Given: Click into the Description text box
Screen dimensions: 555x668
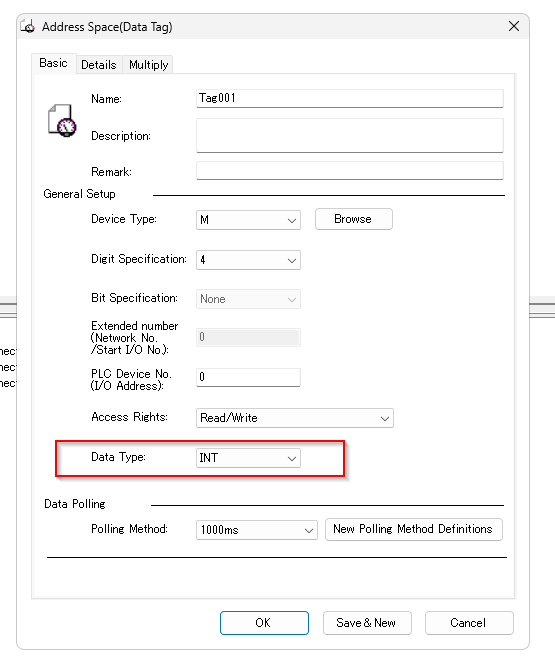Looking at the screenshot, I should [x=350, y=135].
